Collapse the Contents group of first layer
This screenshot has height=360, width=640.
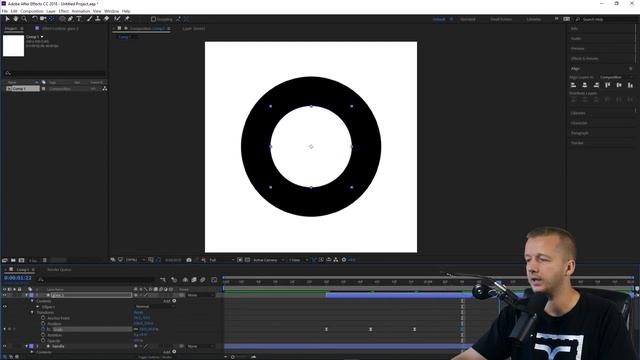click(x=32, y=301)
